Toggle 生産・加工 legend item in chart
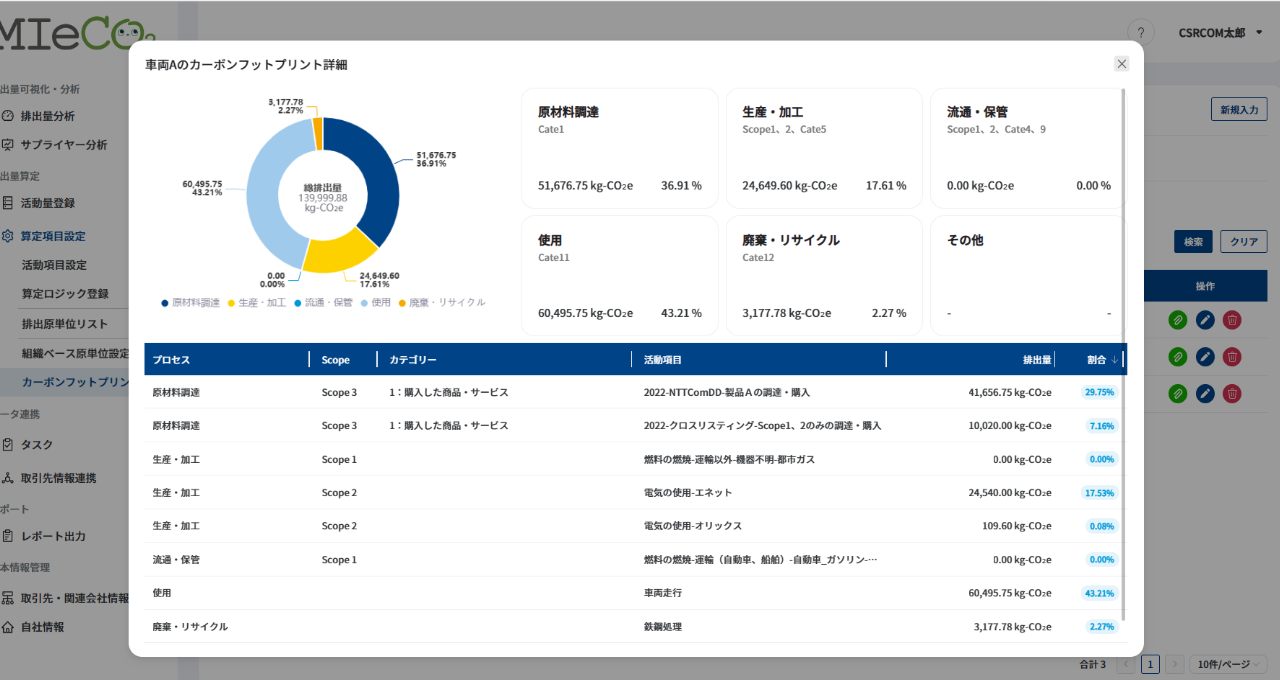1280x680 pixels. coord(257,302)
